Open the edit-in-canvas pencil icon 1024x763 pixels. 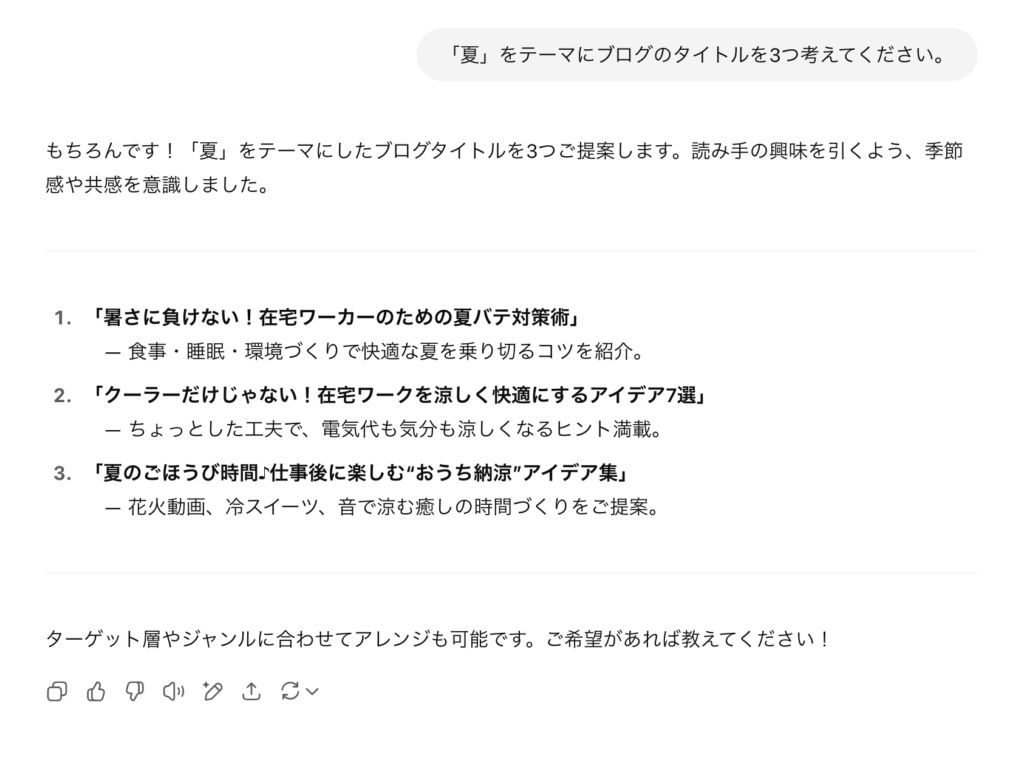pyautogui.click(x=212, y=691)
